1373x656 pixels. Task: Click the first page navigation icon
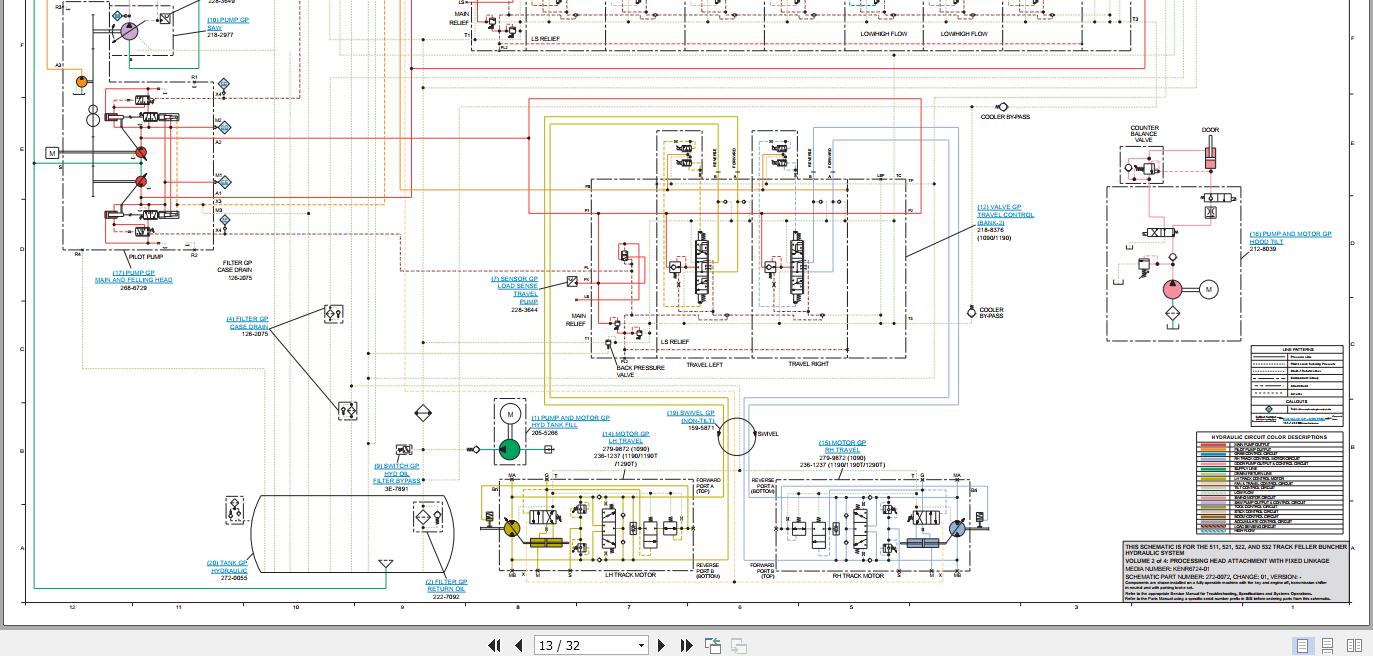(494, 646)
